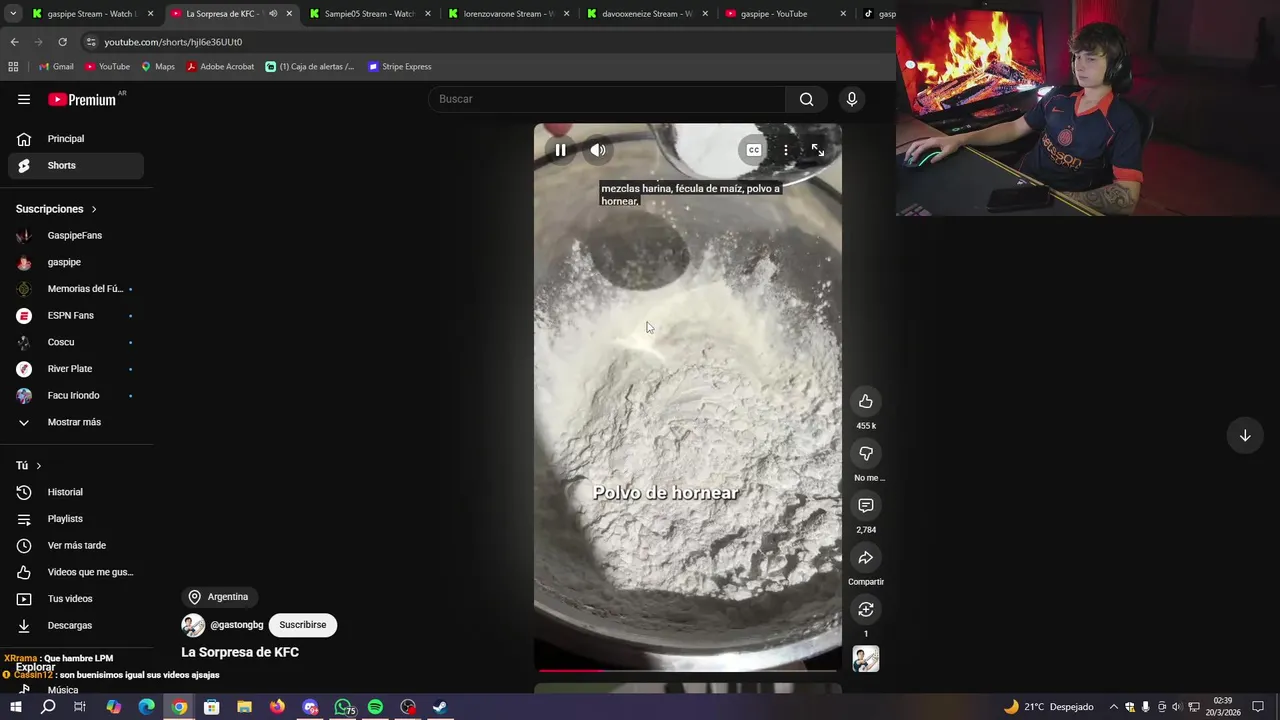Open River Plate subscription
Image resolution: width=1280 pixels, height=720 pixels.
(x=76, y=369)
